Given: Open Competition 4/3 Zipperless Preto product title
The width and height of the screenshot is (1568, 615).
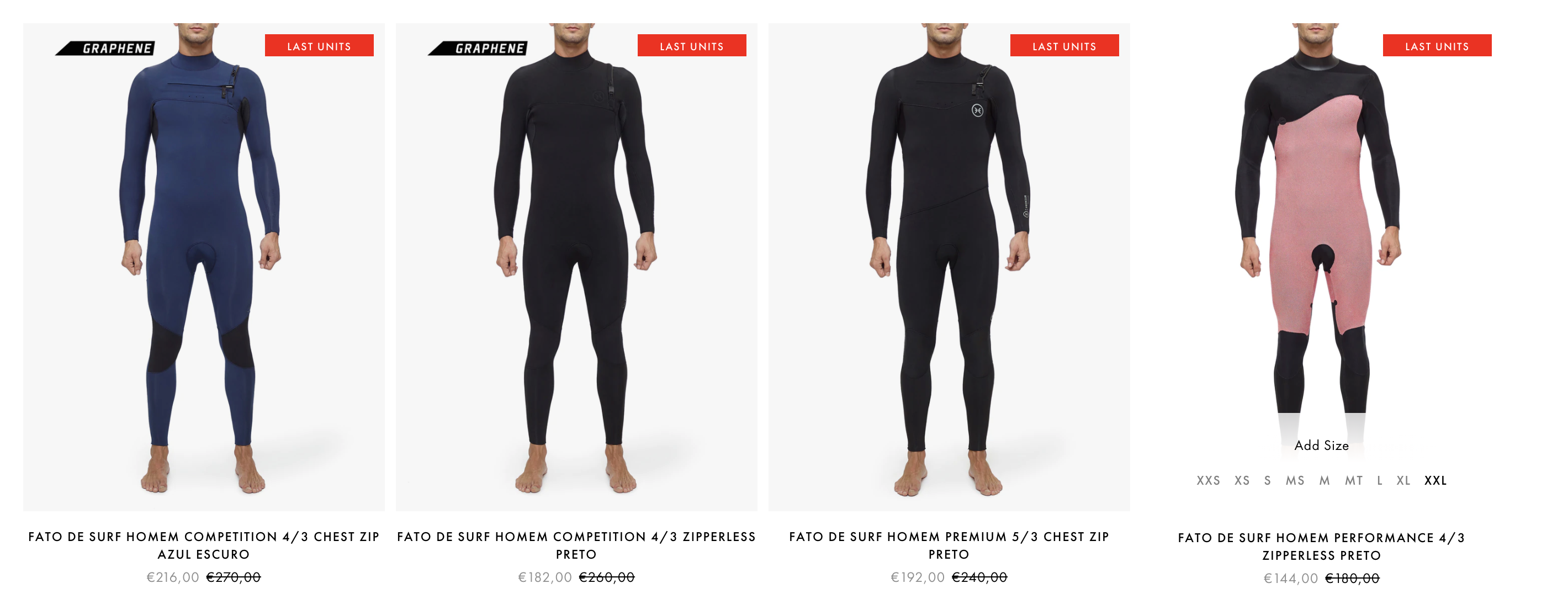Looking at the screenshot, I should coord(576,545).
